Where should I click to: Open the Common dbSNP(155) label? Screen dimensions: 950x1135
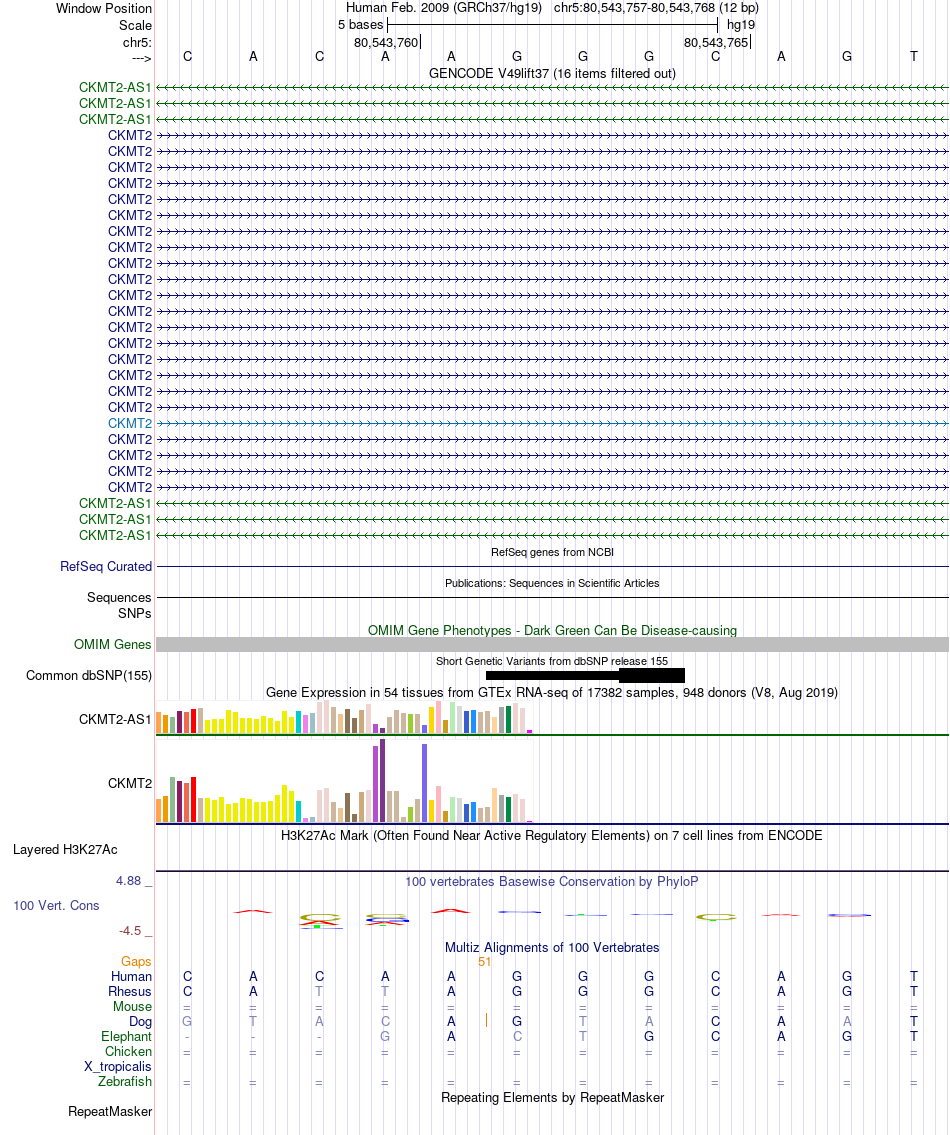coord(89,675)
